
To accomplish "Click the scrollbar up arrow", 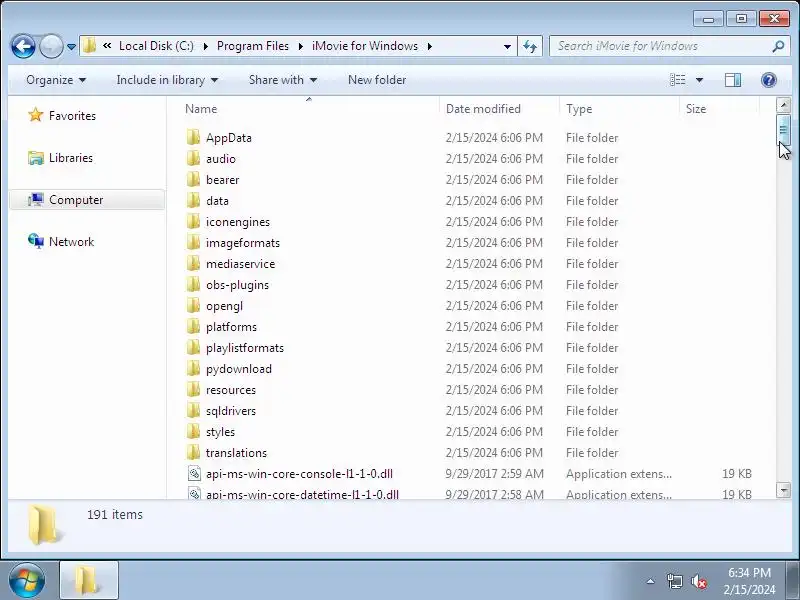I will (783, 105).
